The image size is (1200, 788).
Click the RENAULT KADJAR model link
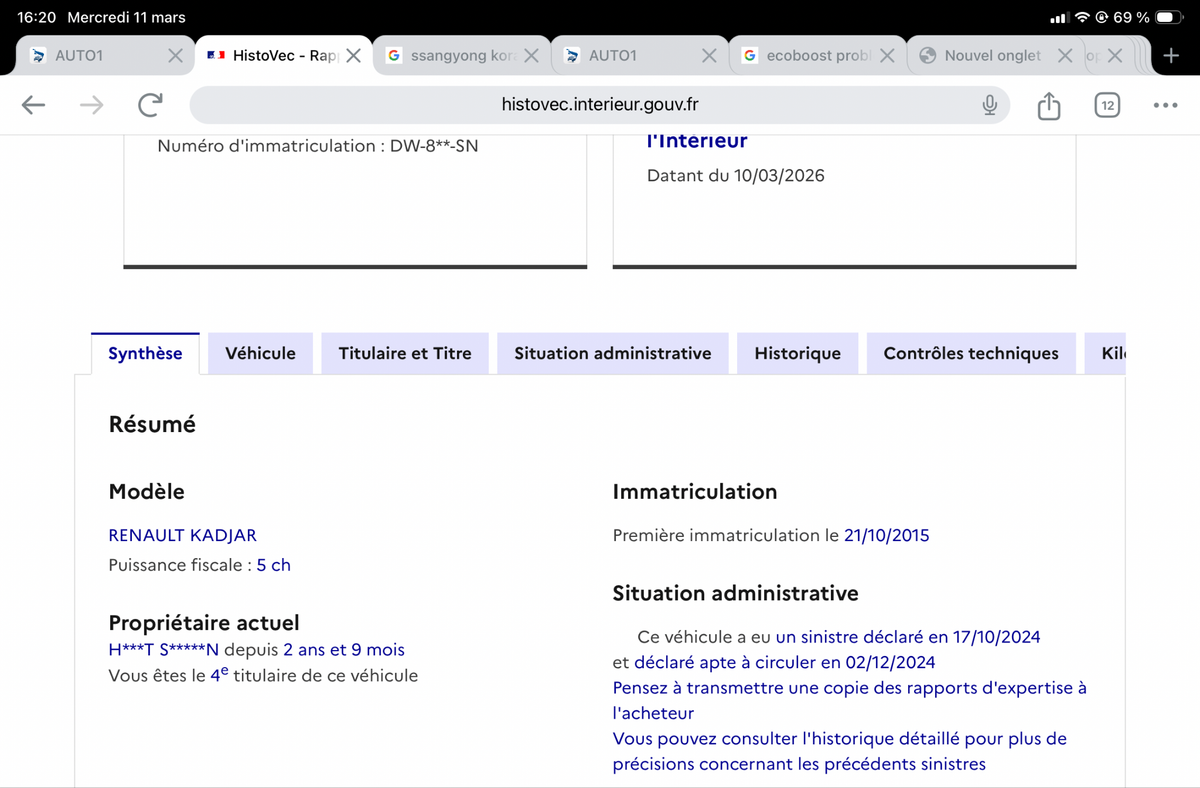182,535
